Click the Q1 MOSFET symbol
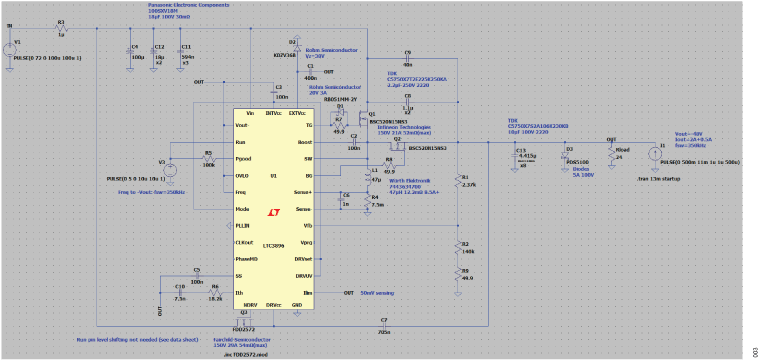 tap(363, 117)
